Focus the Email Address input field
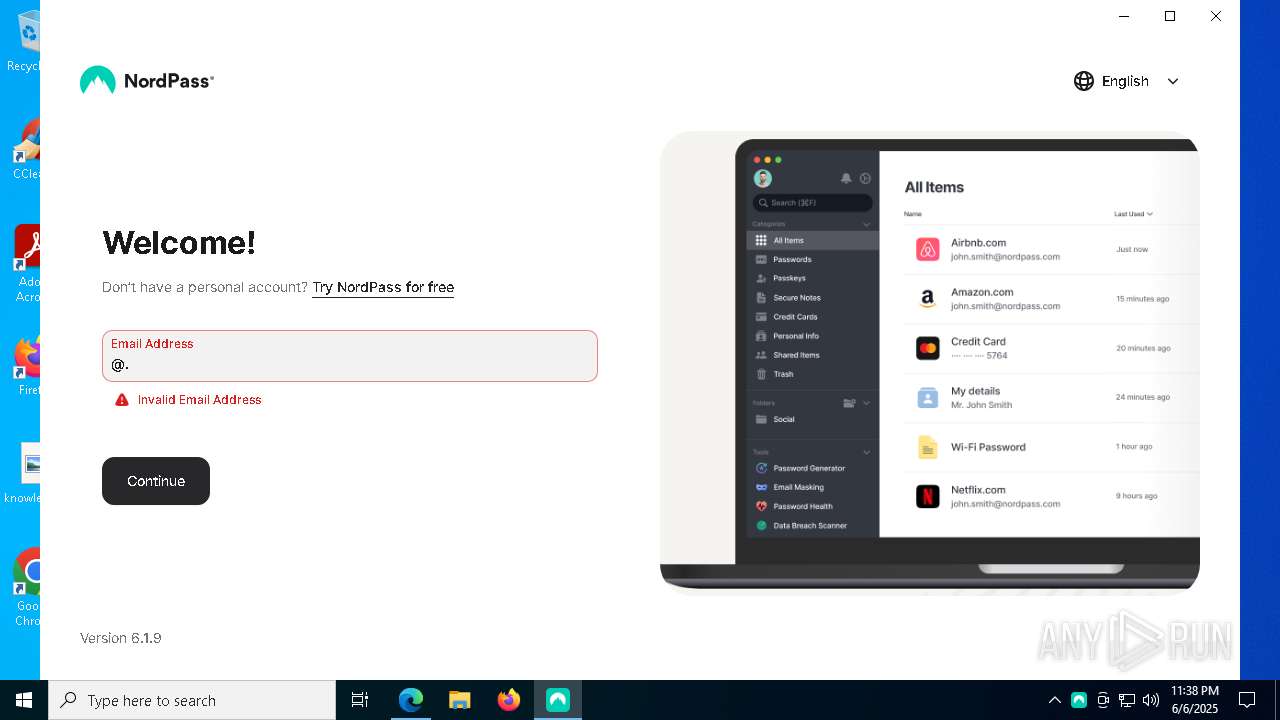The image size is (1280, 720). point(350,356)
